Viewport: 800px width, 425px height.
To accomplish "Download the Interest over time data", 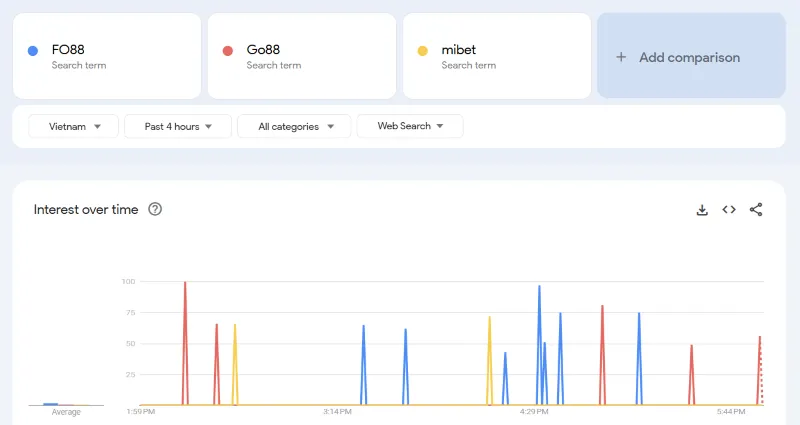I will click(x=702, y=210).
